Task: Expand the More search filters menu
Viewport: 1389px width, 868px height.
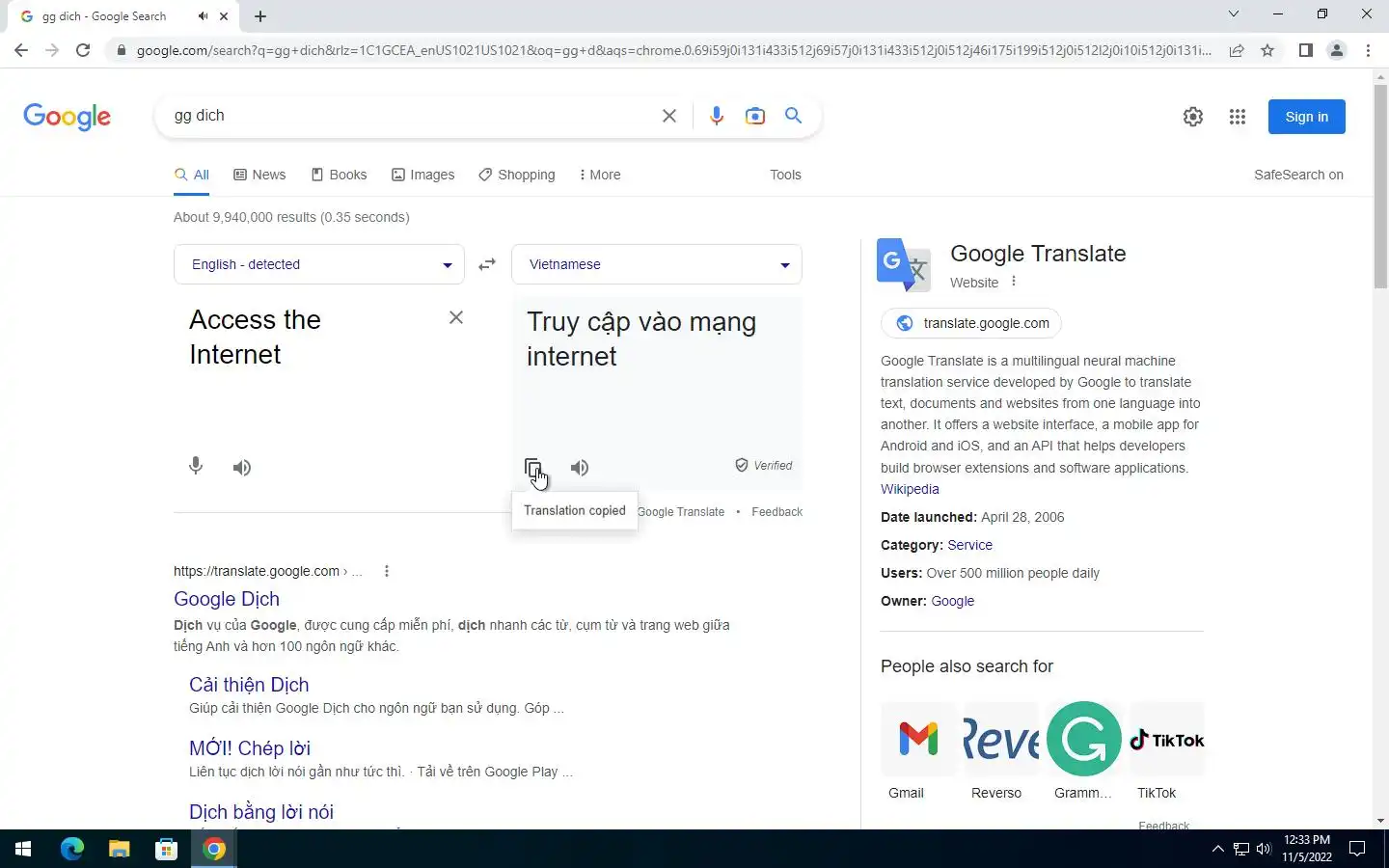Action: pos(600,175)
